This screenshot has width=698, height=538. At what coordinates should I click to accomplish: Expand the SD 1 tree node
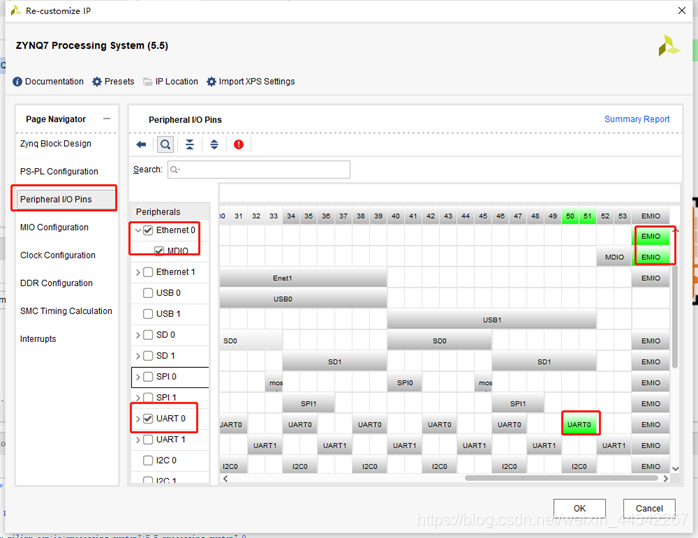pyautogui.click(x=138, y=356)
